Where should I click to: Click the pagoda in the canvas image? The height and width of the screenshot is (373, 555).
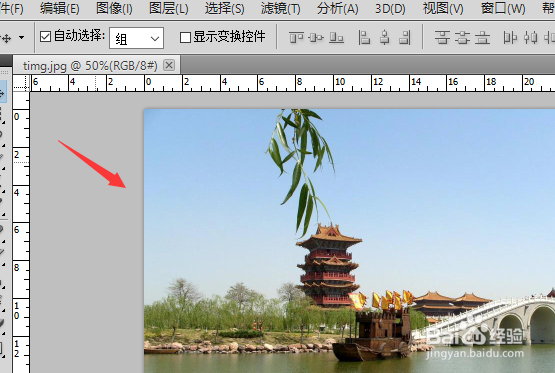328,265
